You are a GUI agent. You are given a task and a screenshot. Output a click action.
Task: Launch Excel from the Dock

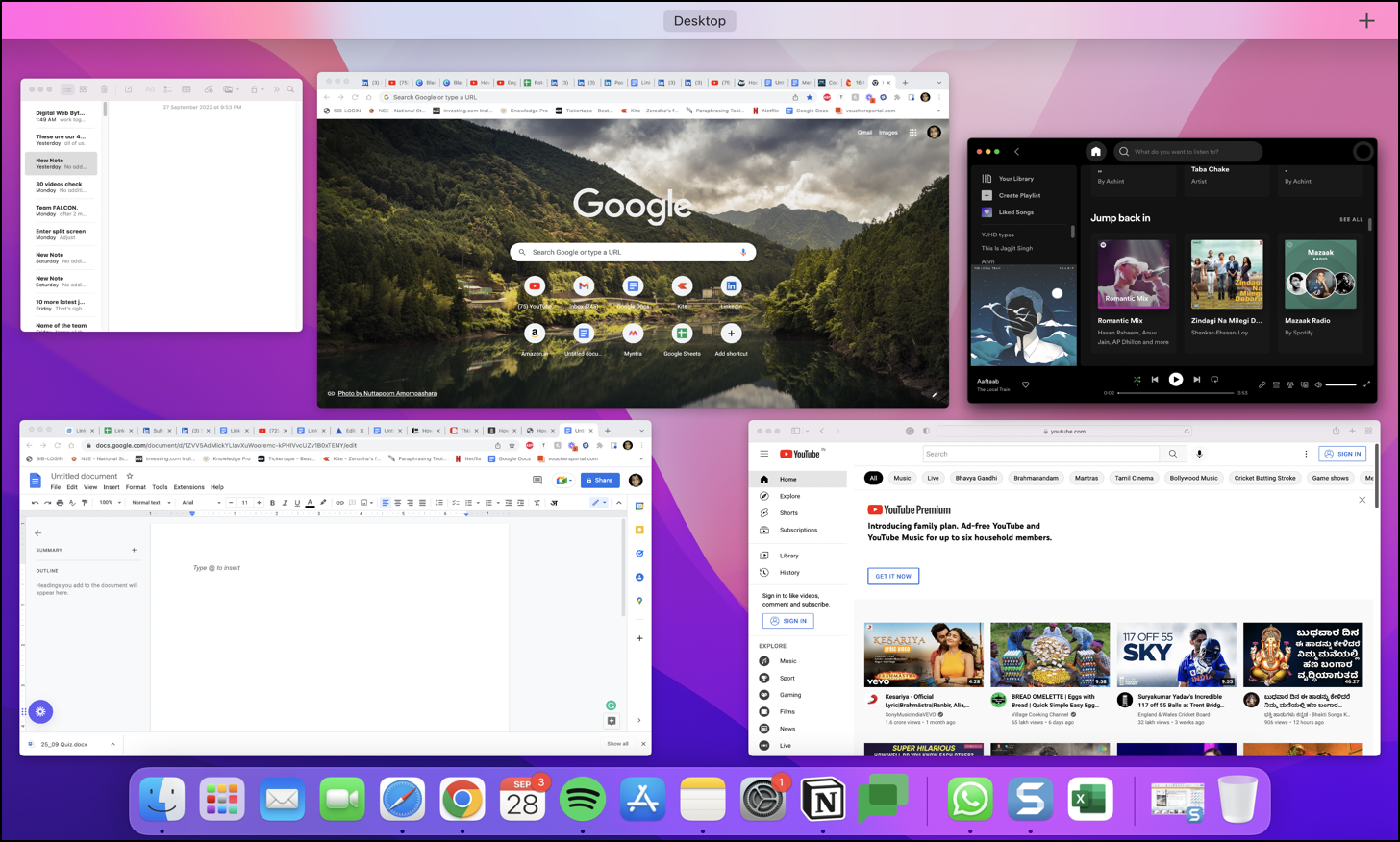(1089, 799)
